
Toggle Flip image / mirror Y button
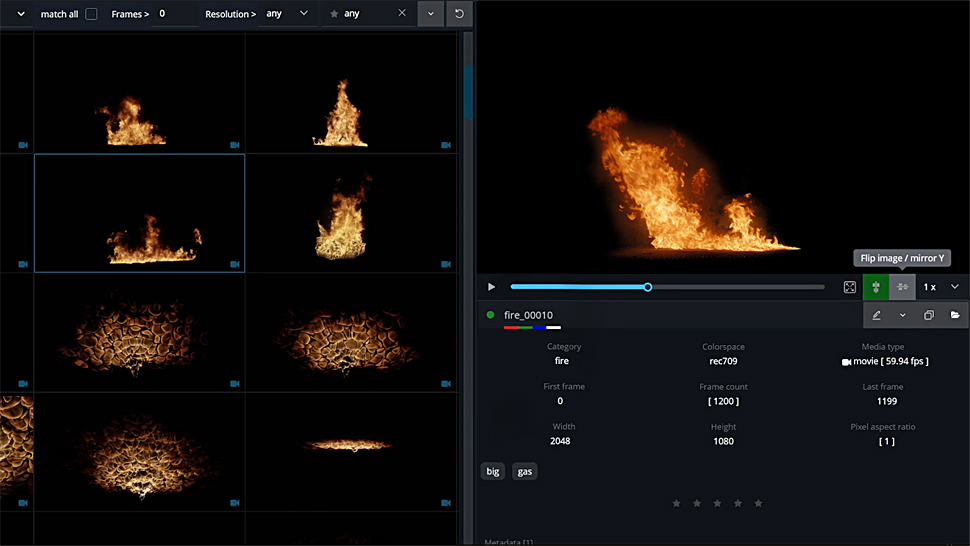(x=902, y=287)
